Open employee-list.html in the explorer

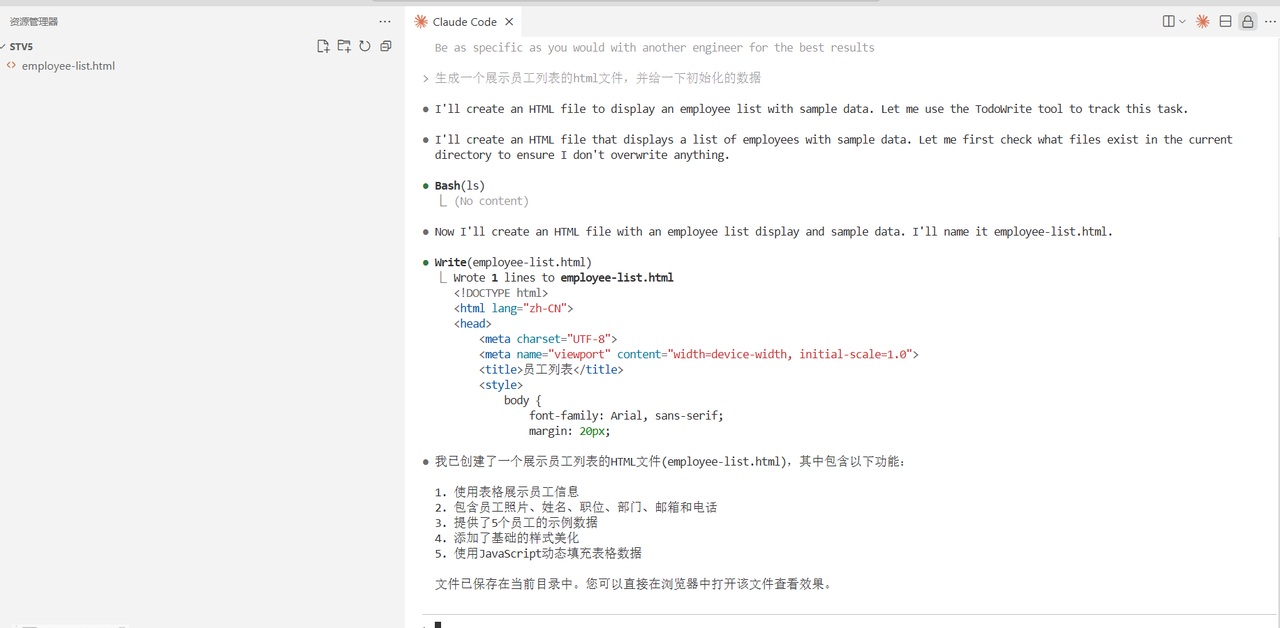click(x=68, y=66)
